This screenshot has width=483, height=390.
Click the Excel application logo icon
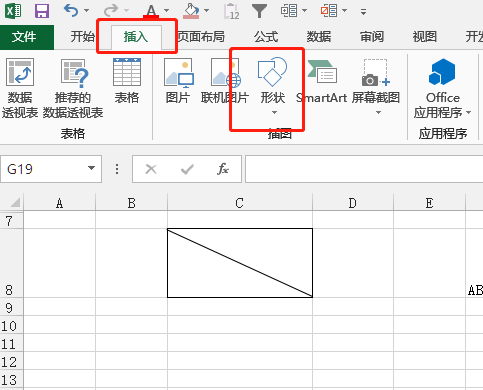pos(13,11)
